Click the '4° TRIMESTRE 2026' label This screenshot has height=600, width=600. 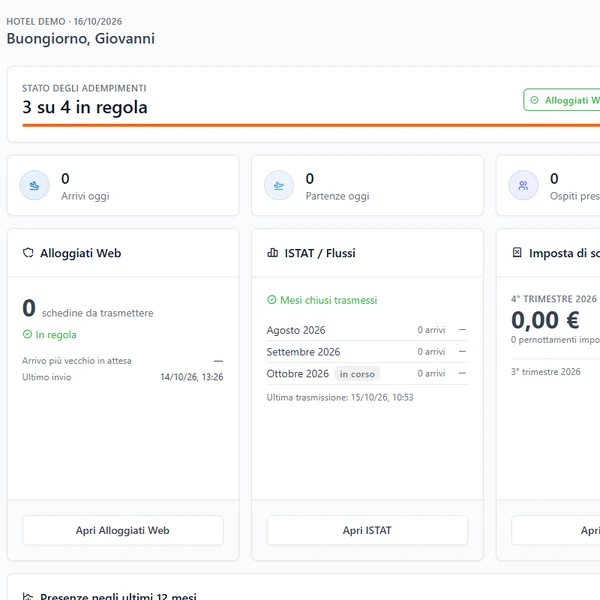click(x=554, y=299)
